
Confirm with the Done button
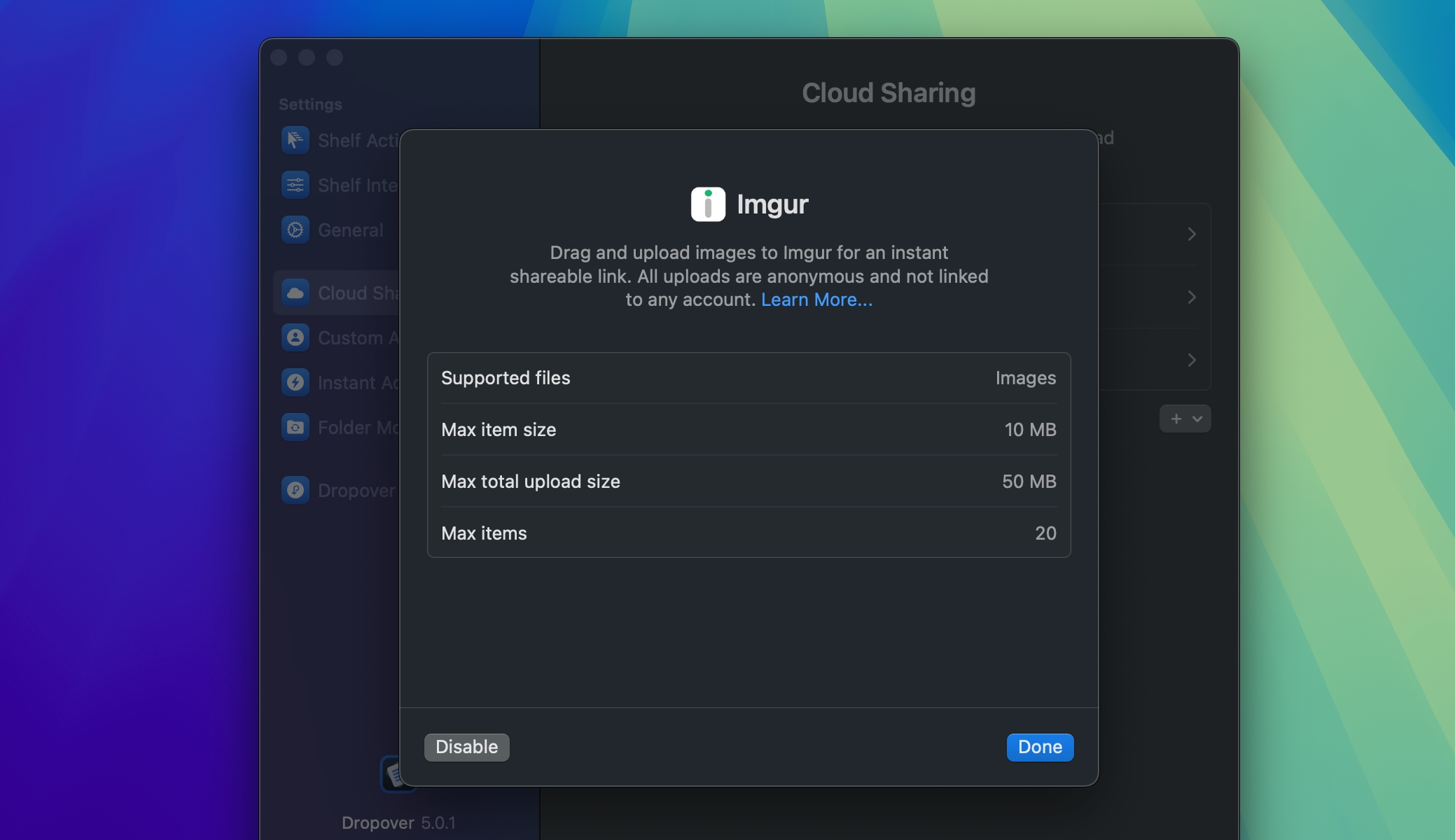1040,747
